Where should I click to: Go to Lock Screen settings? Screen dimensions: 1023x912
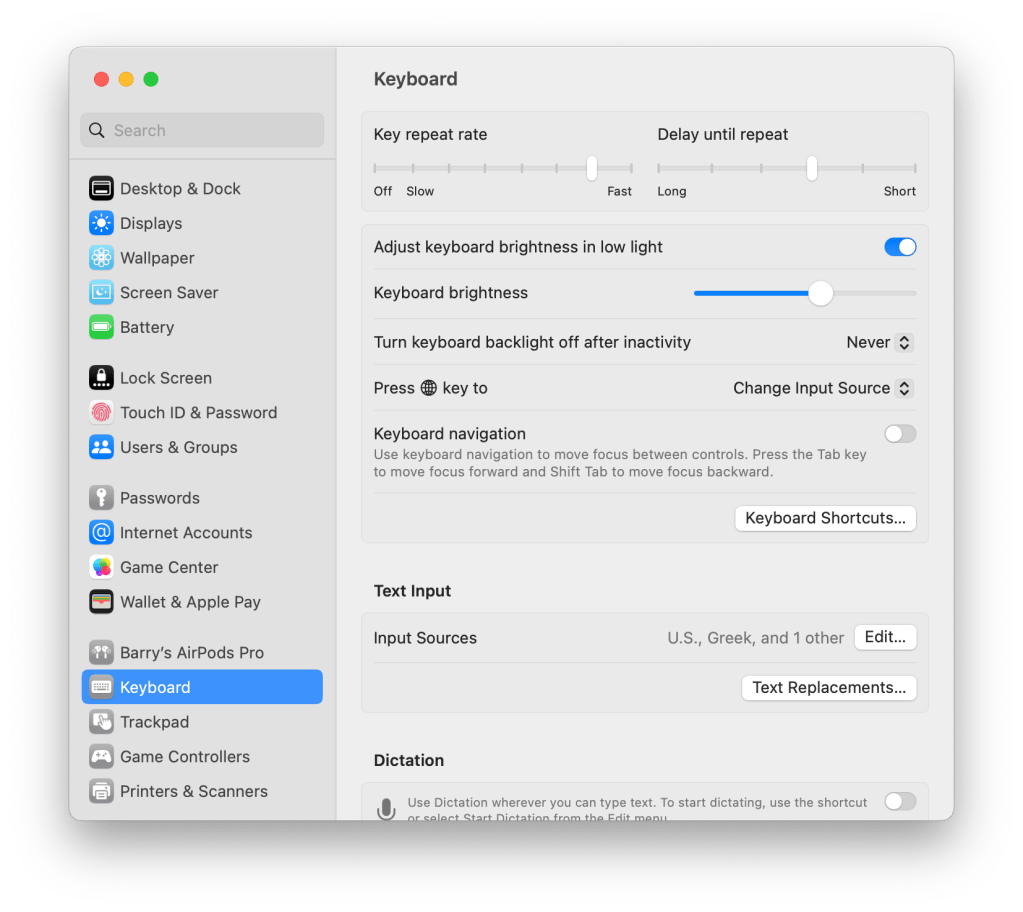[x=165, y=378]
